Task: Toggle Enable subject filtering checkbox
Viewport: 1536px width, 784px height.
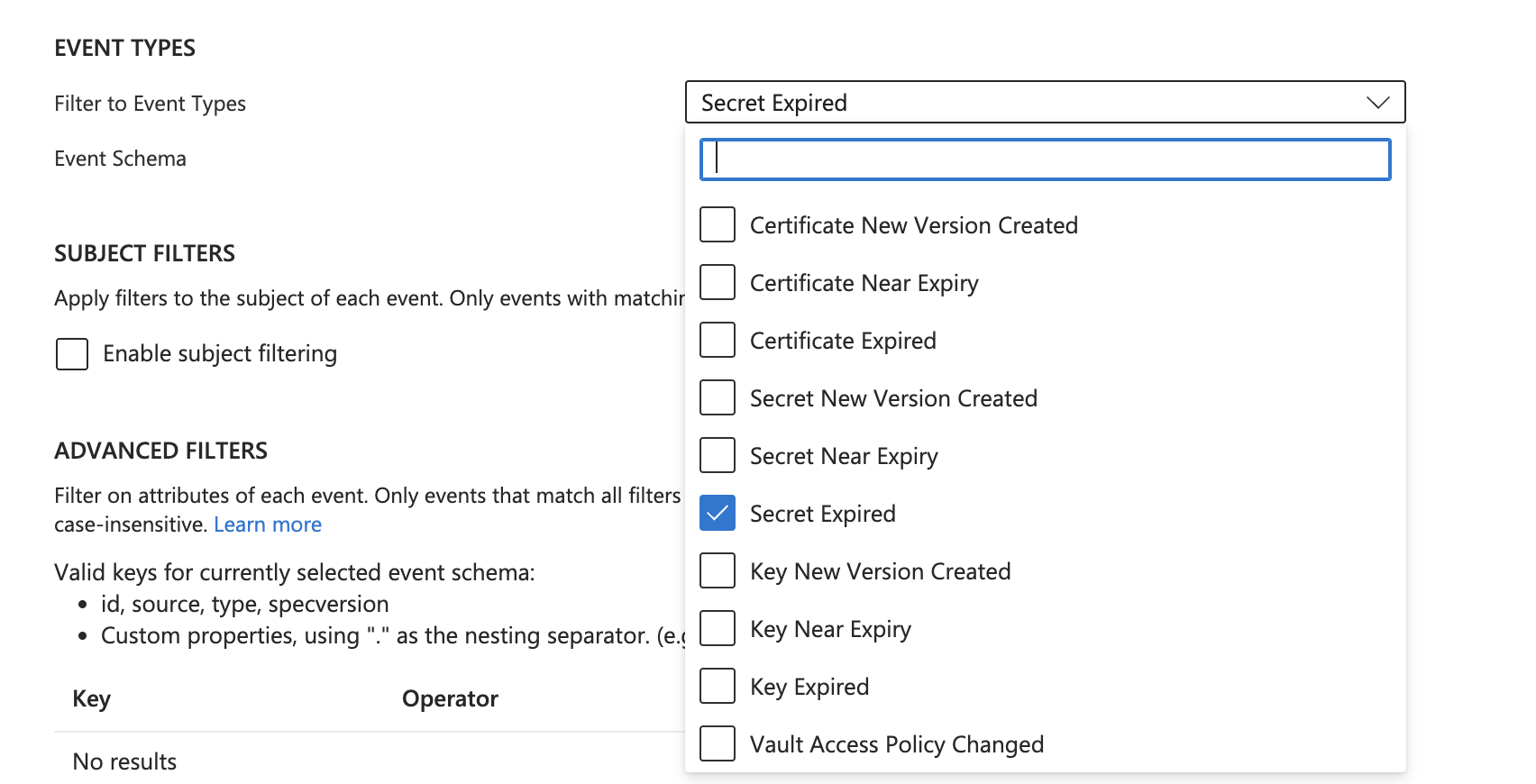Action: pyautogui.click(x=72, y=354)
